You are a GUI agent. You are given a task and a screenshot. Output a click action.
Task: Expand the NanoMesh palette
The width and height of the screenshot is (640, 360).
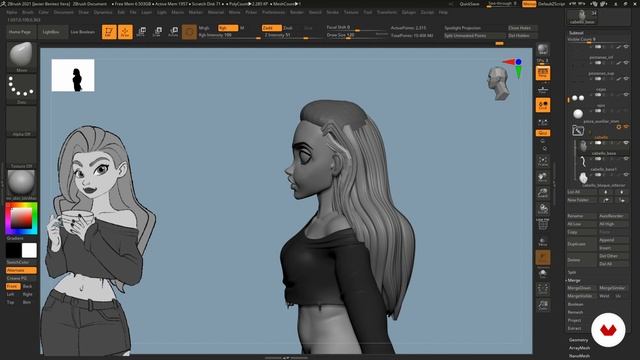[579, 356]
